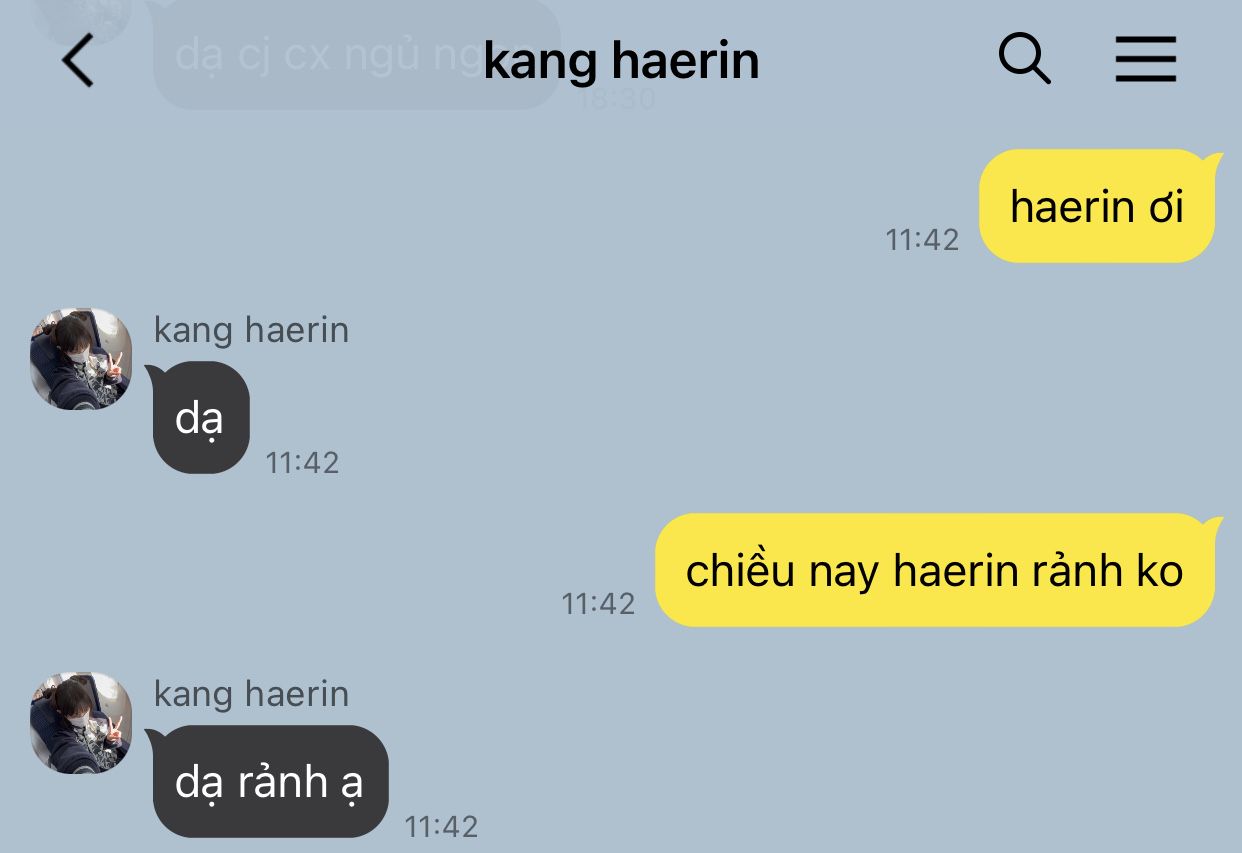This screenshot has width=1242, height=853.
Task: Open the hamburger menu in chat header
Action: point(1146,60)
